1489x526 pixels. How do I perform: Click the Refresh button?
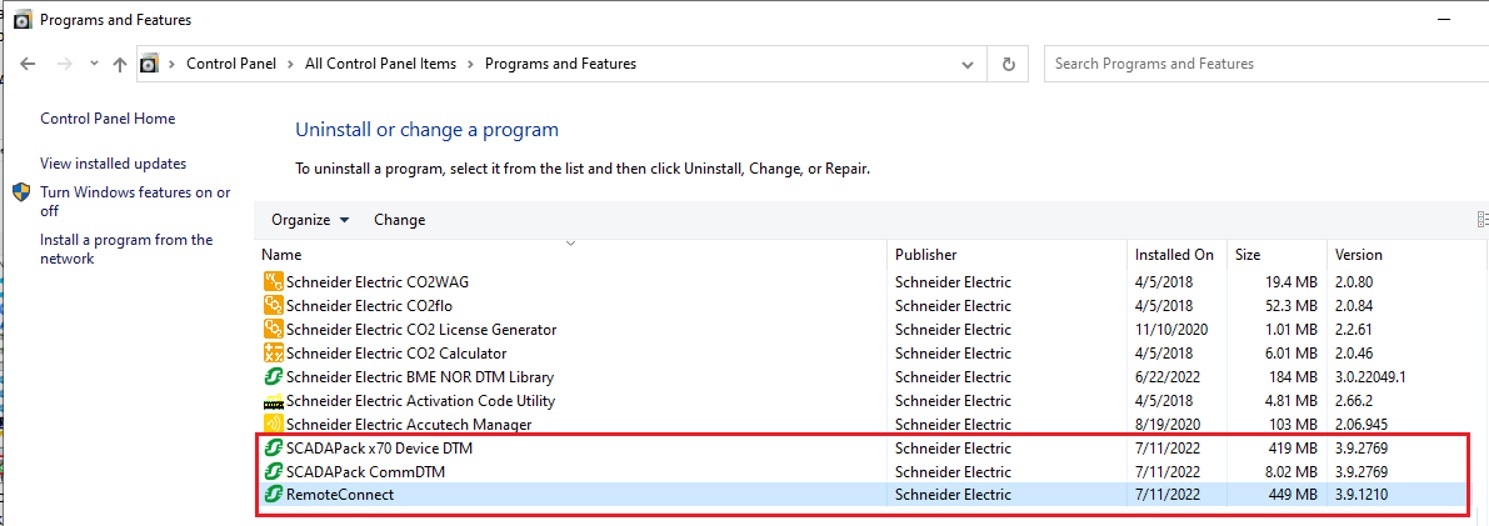[1008, 64]
